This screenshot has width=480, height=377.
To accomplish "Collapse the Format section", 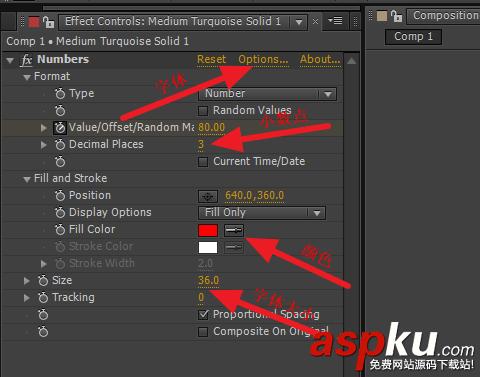I will coord(27,78).
